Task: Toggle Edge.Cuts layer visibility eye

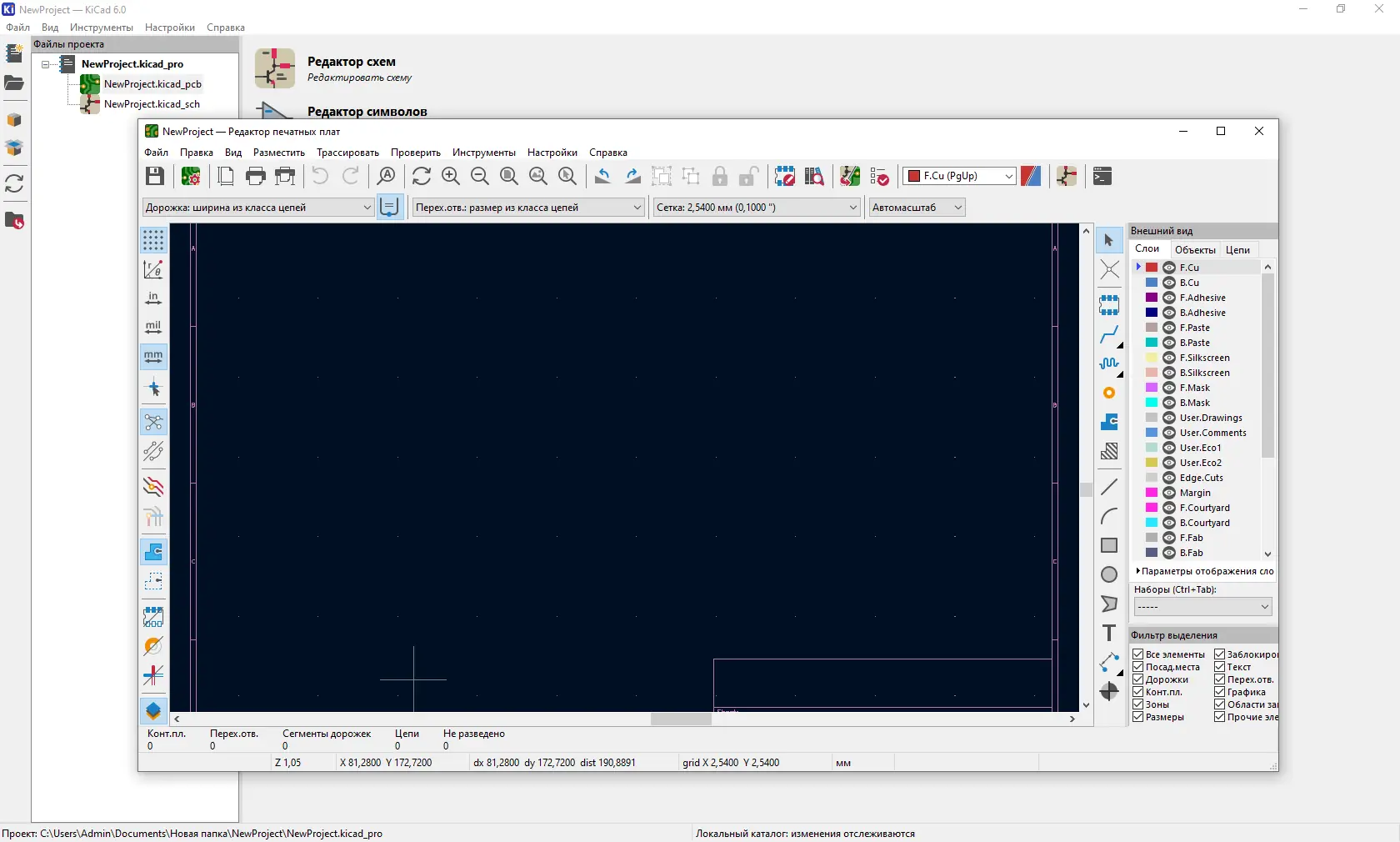Action: click(1169, 478)
